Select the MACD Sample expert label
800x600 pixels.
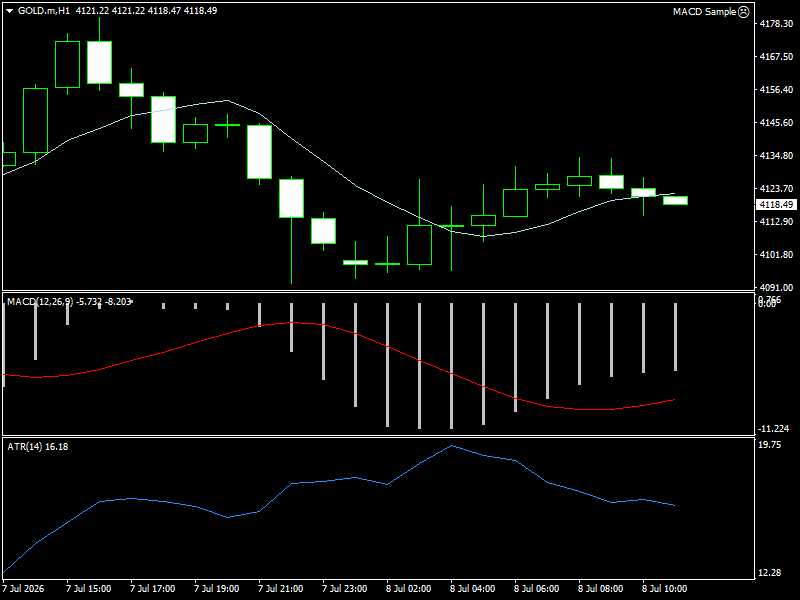[x=704, y=12]
